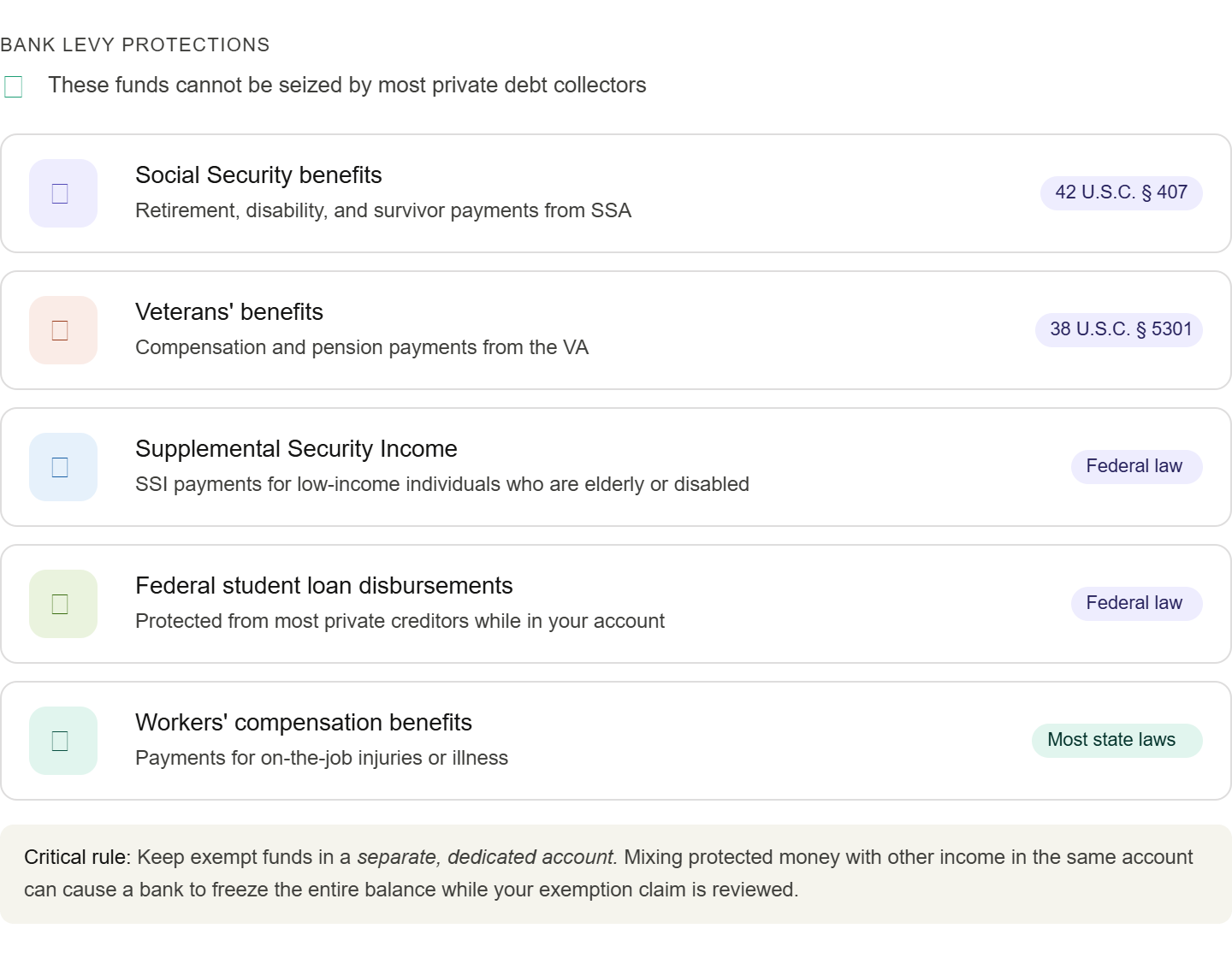Click the Supplemental Security Income blue icon
The height and width of the screenshot is (958, 1232).
(63, 467)
